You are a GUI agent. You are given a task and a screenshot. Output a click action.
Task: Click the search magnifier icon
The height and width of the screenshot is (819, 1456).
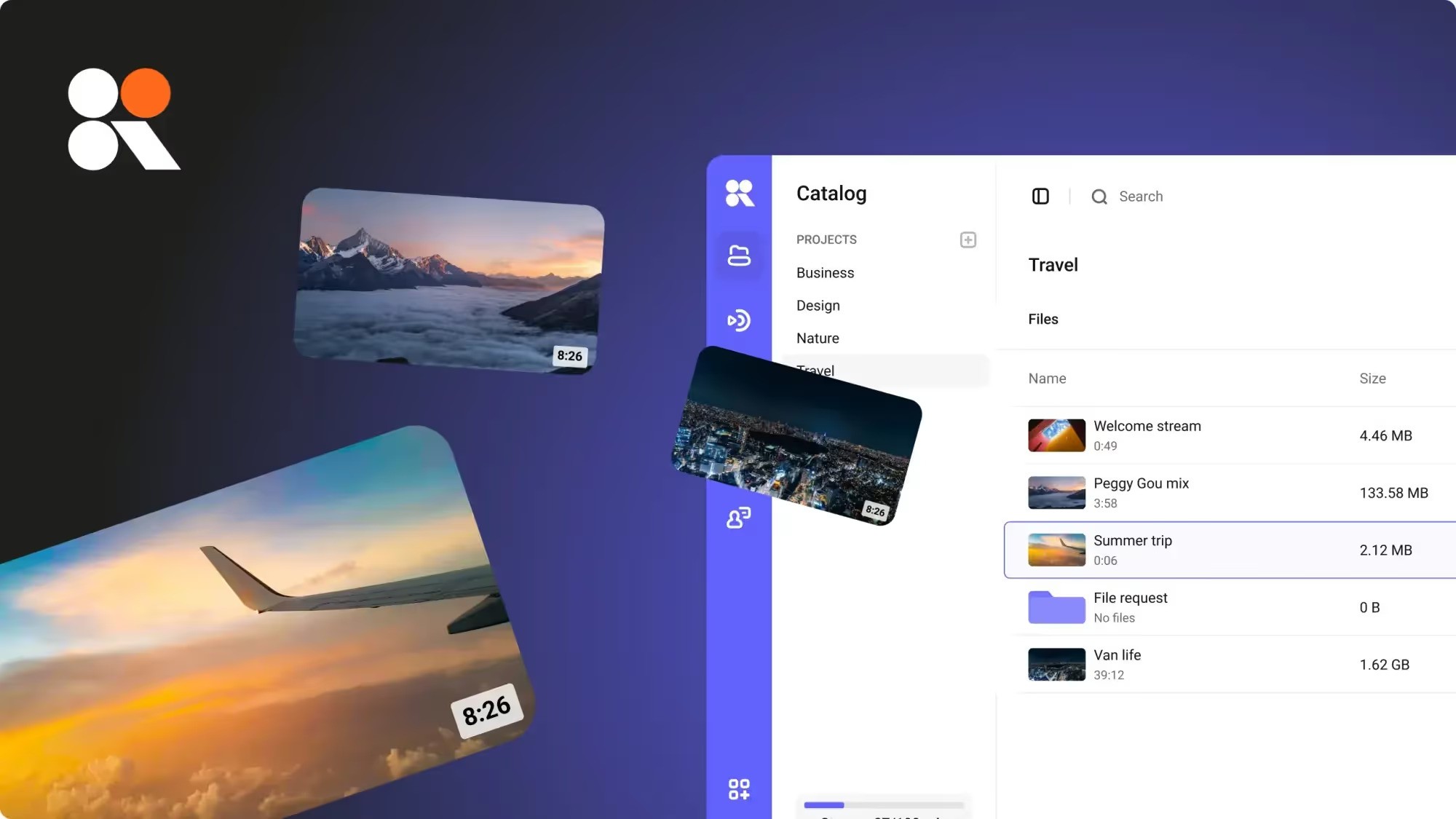click(1099, 197)
